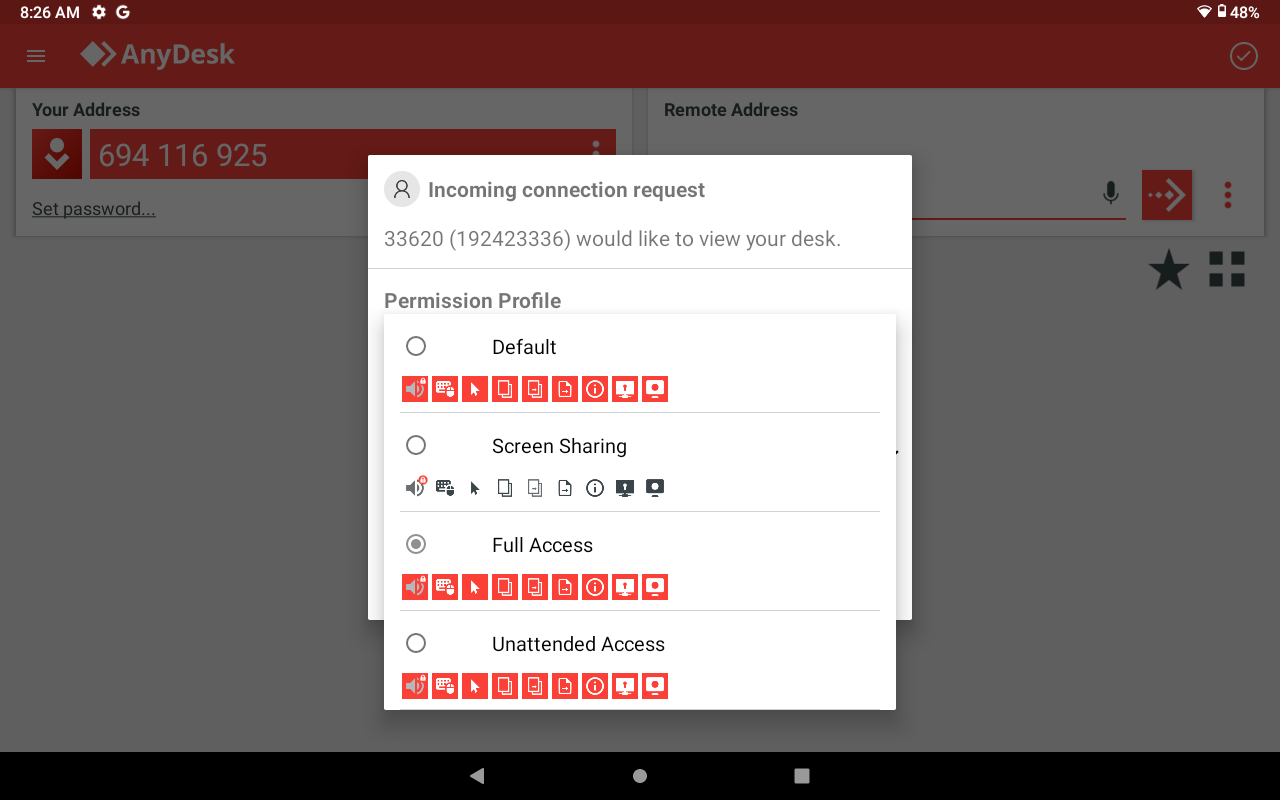This screenshot has height=800, width=1280.
Task: Choose the "Default" profile label
Action: 524,347
